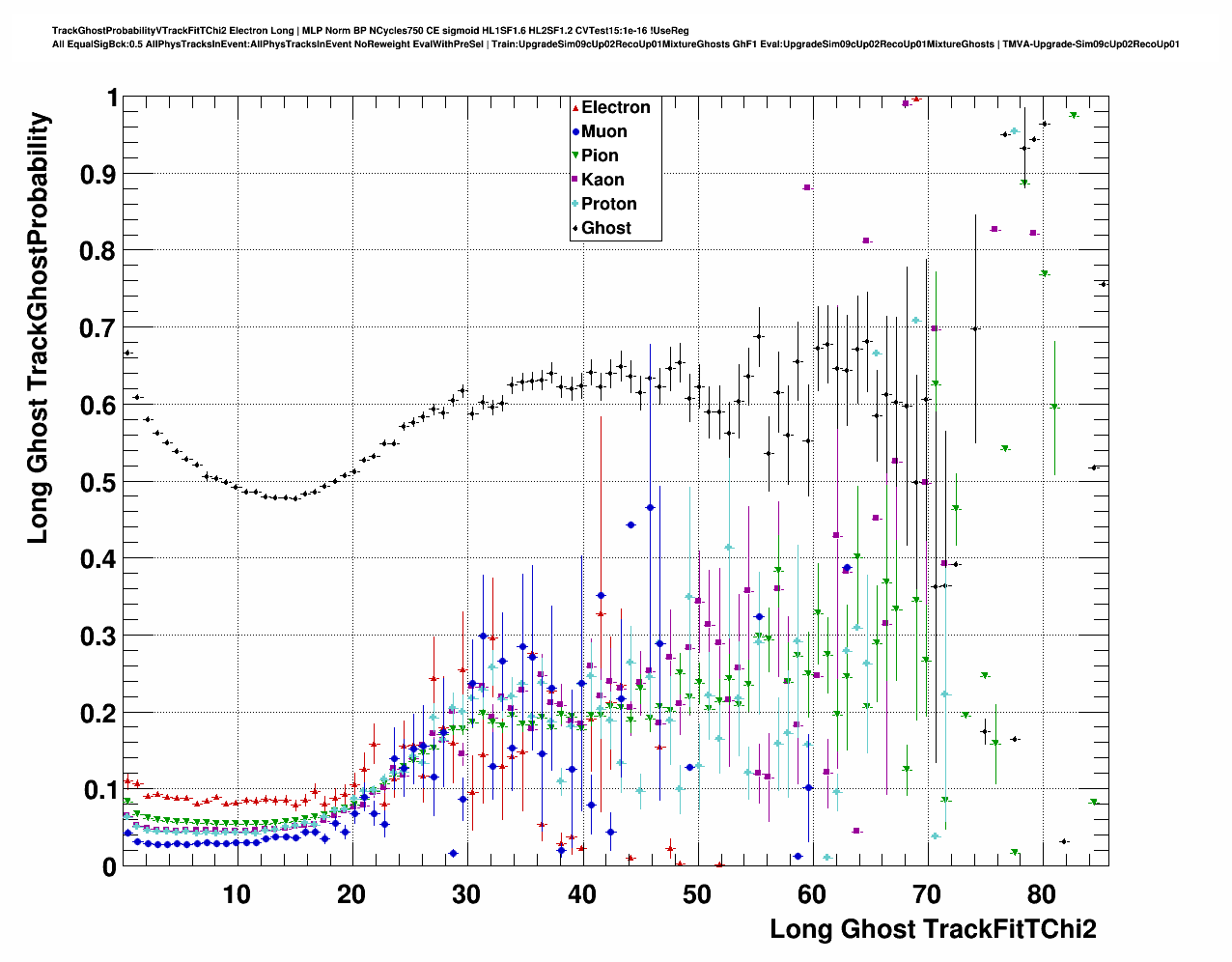Click the y-axis tick label 0.2
This screenshot has width=1232, height=962.
point(98,713)
